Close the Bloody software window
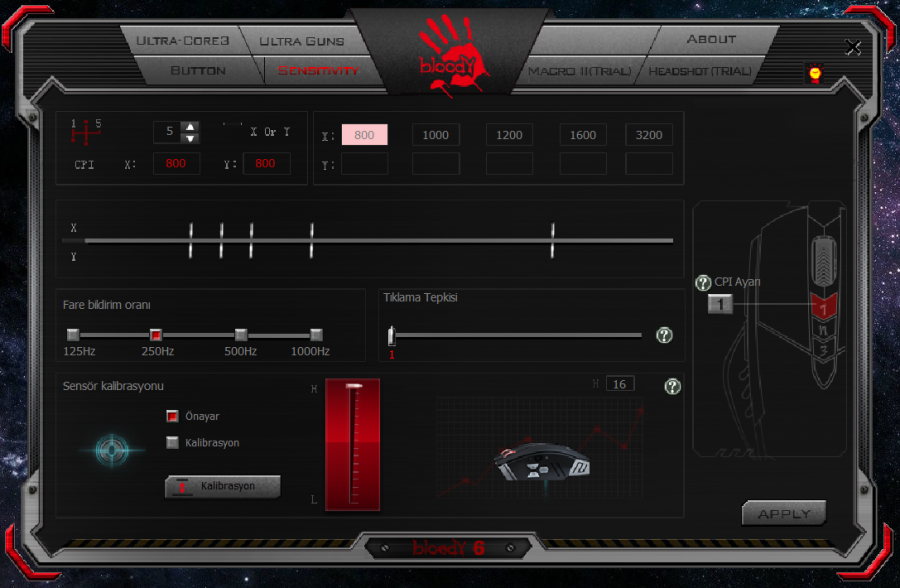 [x=853, y=47]
